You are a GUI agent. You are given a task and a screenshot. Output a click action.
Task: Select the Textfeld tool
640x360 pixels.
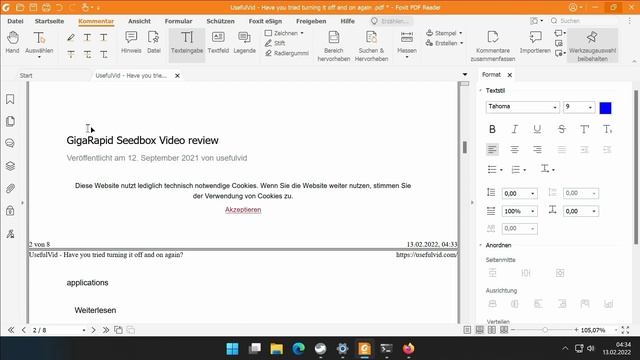pos(218,43)
